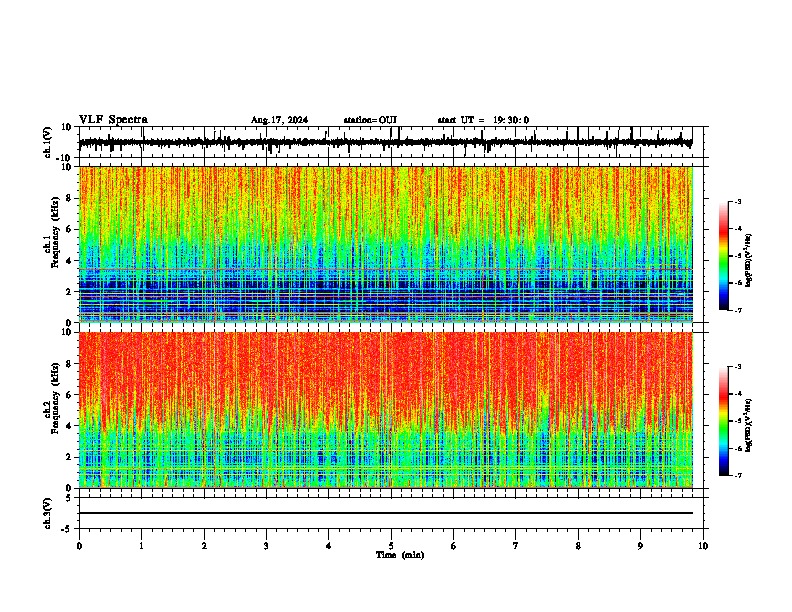The image size is (792, 612).
Task: Click the flat ch.3 voltage trace line
Action: pyautogui.click(x=386, y=513)
